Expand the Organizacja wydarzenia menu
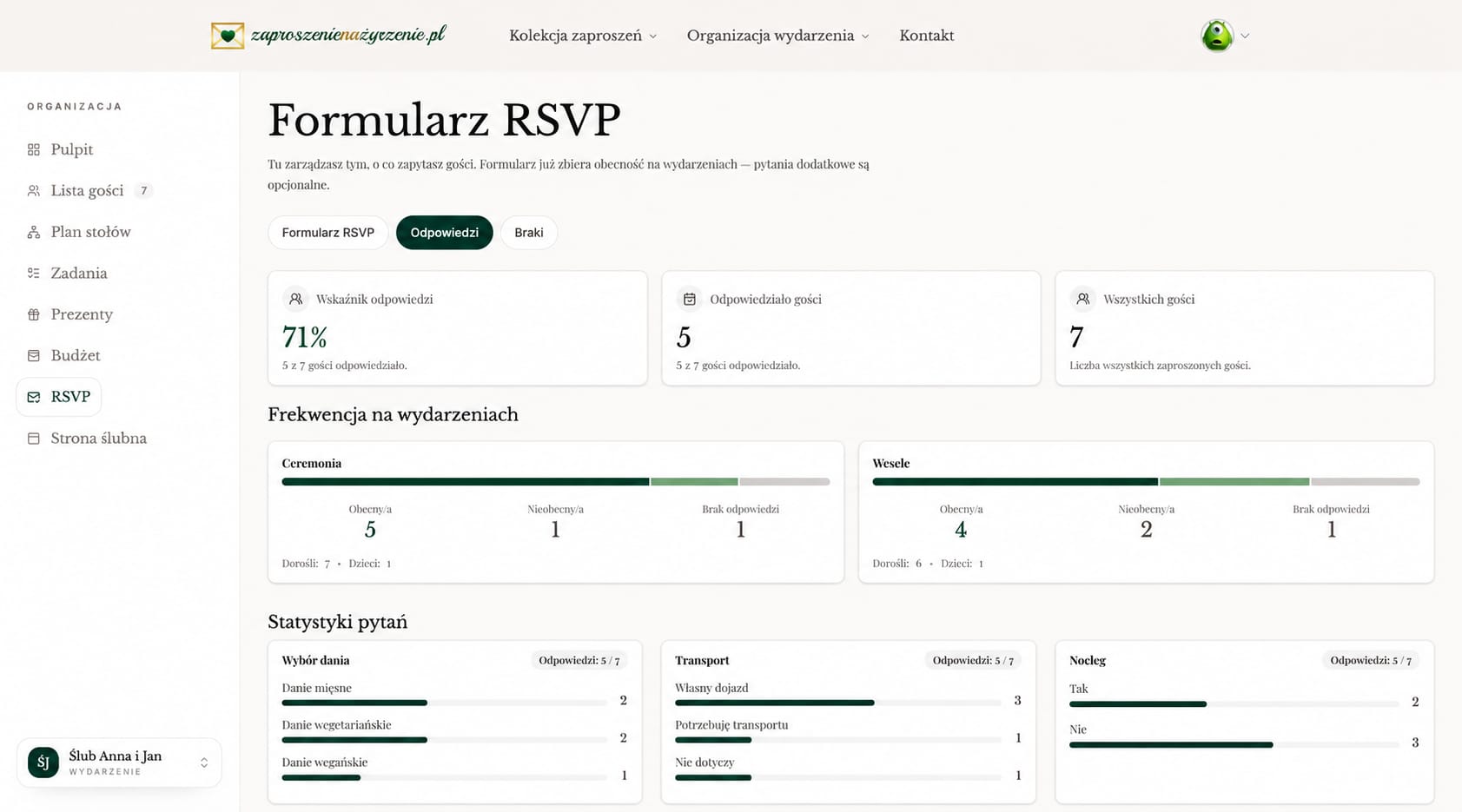Image resolution: width=1462 pixels, height=812 pixels. tap(777, 36)
